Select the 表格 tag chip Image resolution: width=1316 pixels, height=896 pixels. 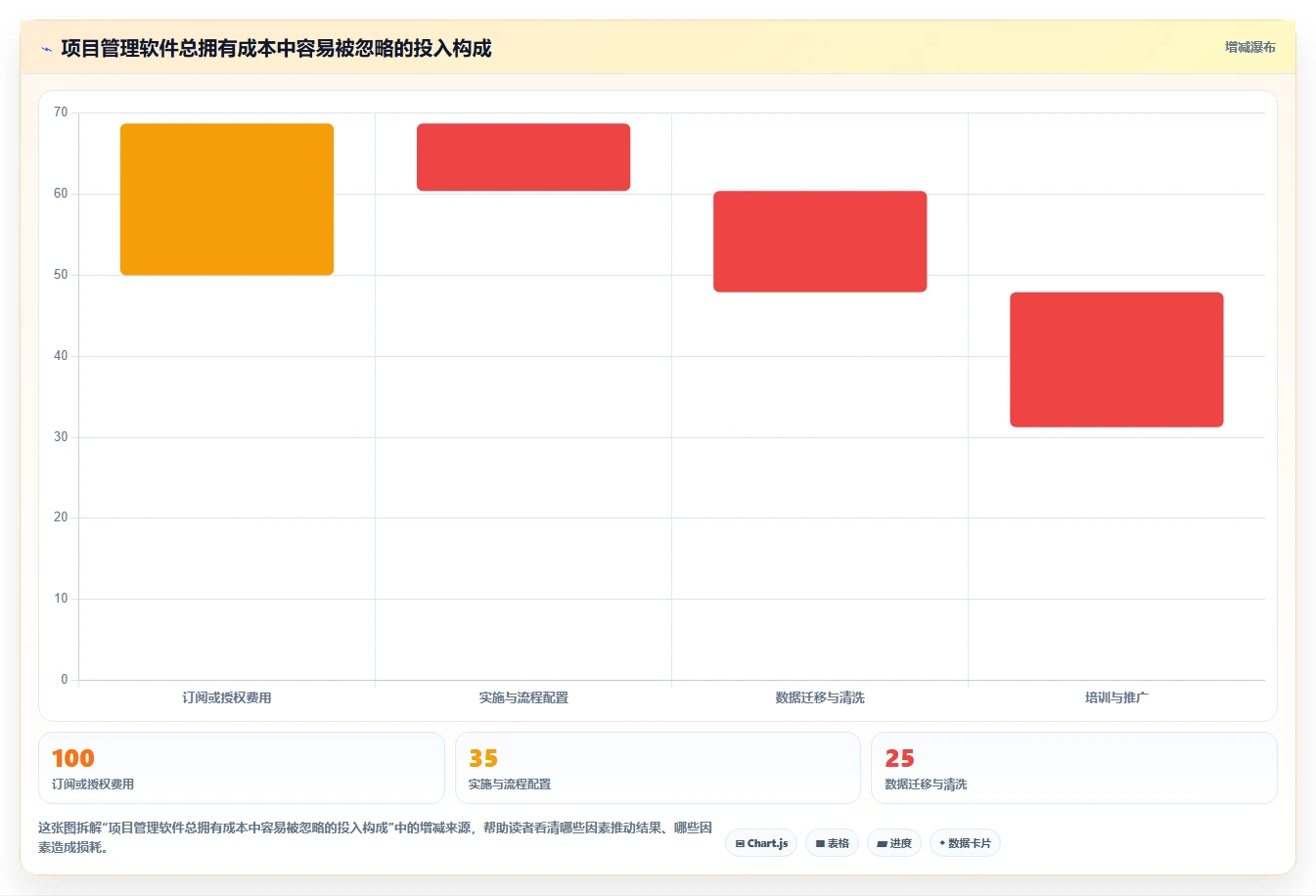tap(832, 843)
